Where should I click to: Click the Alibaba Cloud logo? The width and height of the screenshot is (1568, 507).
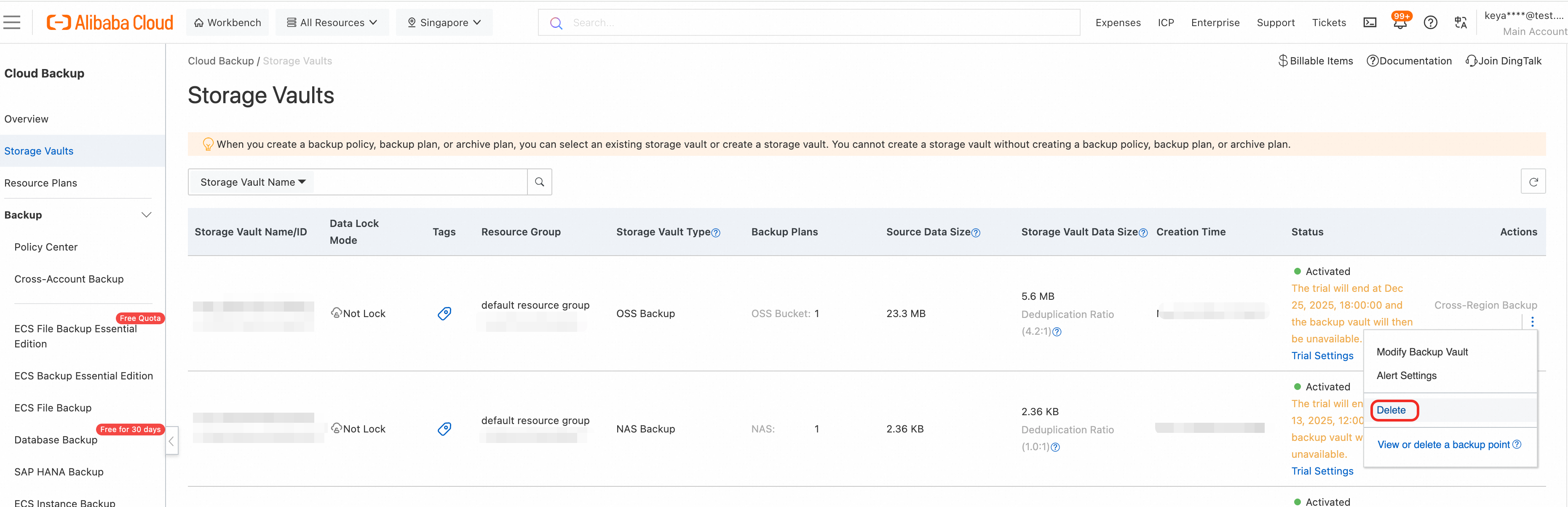click(x=110, y=22)
